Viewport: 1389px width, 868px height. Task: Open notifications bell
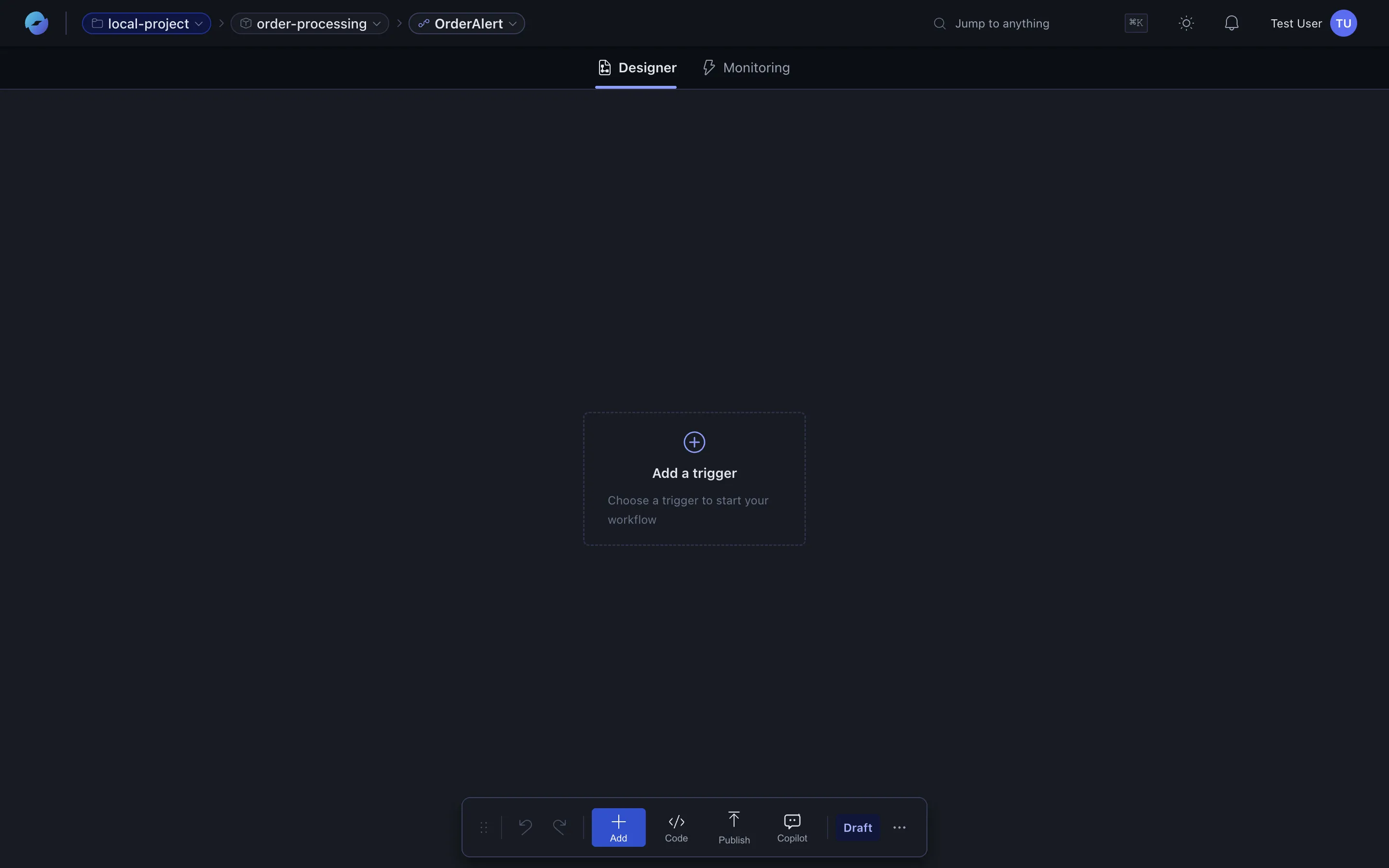(1231, 23)
